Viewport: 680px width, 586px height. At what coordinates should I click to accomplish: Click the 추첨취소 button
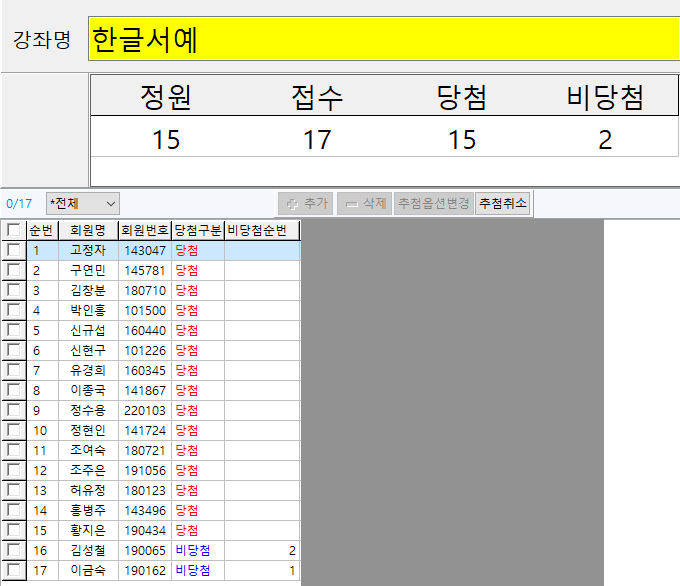[x=503, y=203]
